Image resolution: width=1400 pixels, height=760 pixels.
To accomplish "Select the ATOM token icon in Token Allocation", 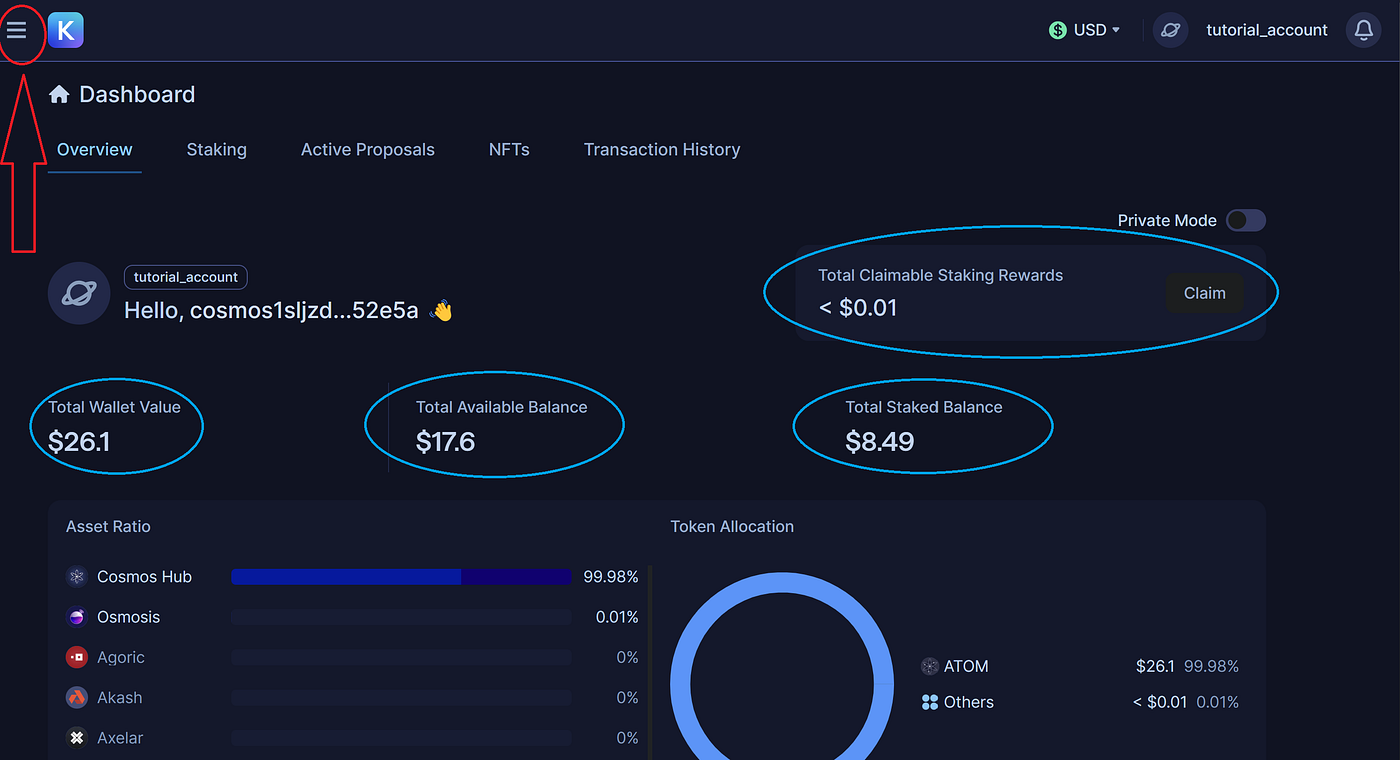I will 928,665.
